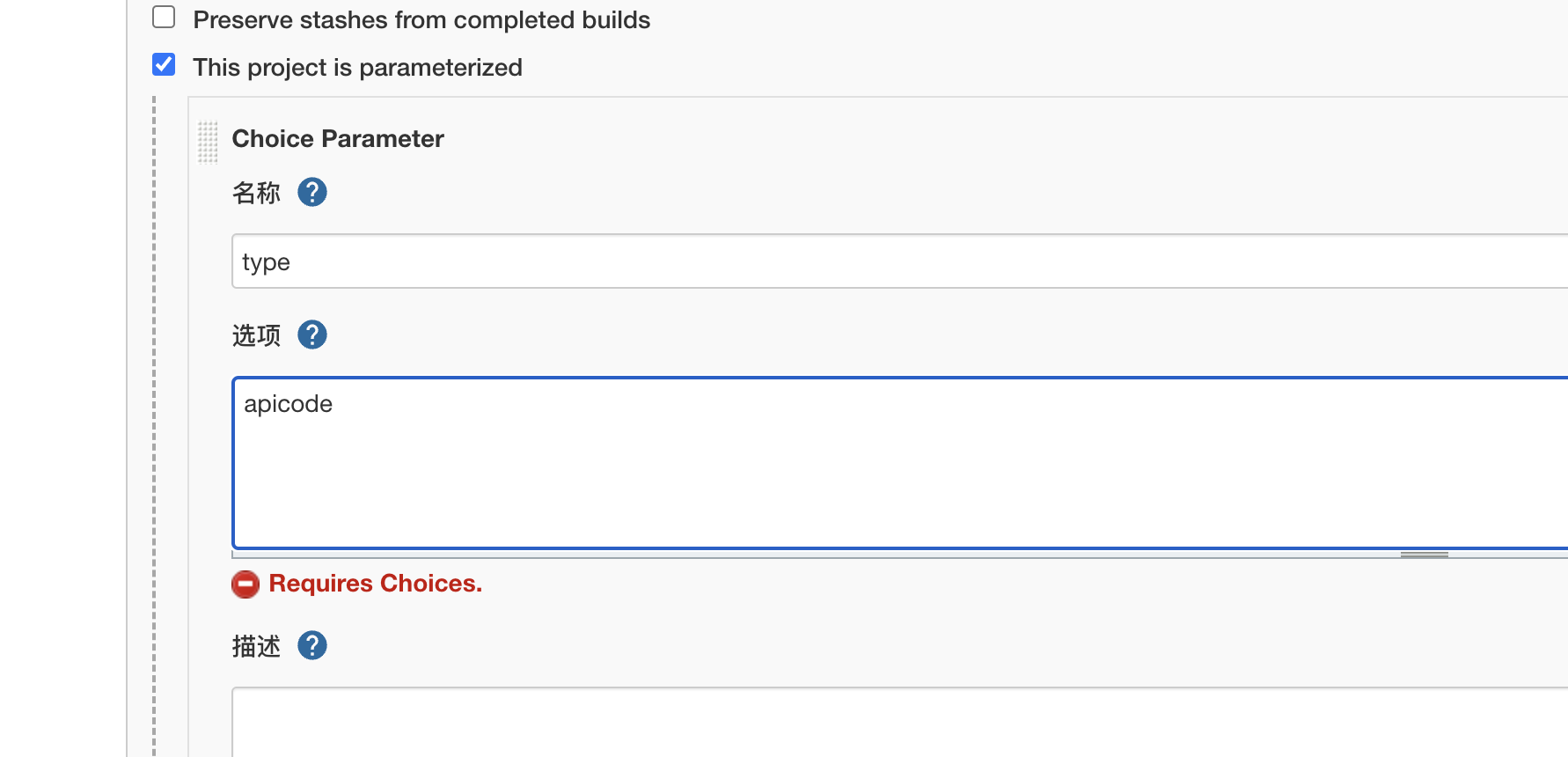Click the This project is parameterized label
This screenshot has height=757, width=1568.
coord(357,67)
